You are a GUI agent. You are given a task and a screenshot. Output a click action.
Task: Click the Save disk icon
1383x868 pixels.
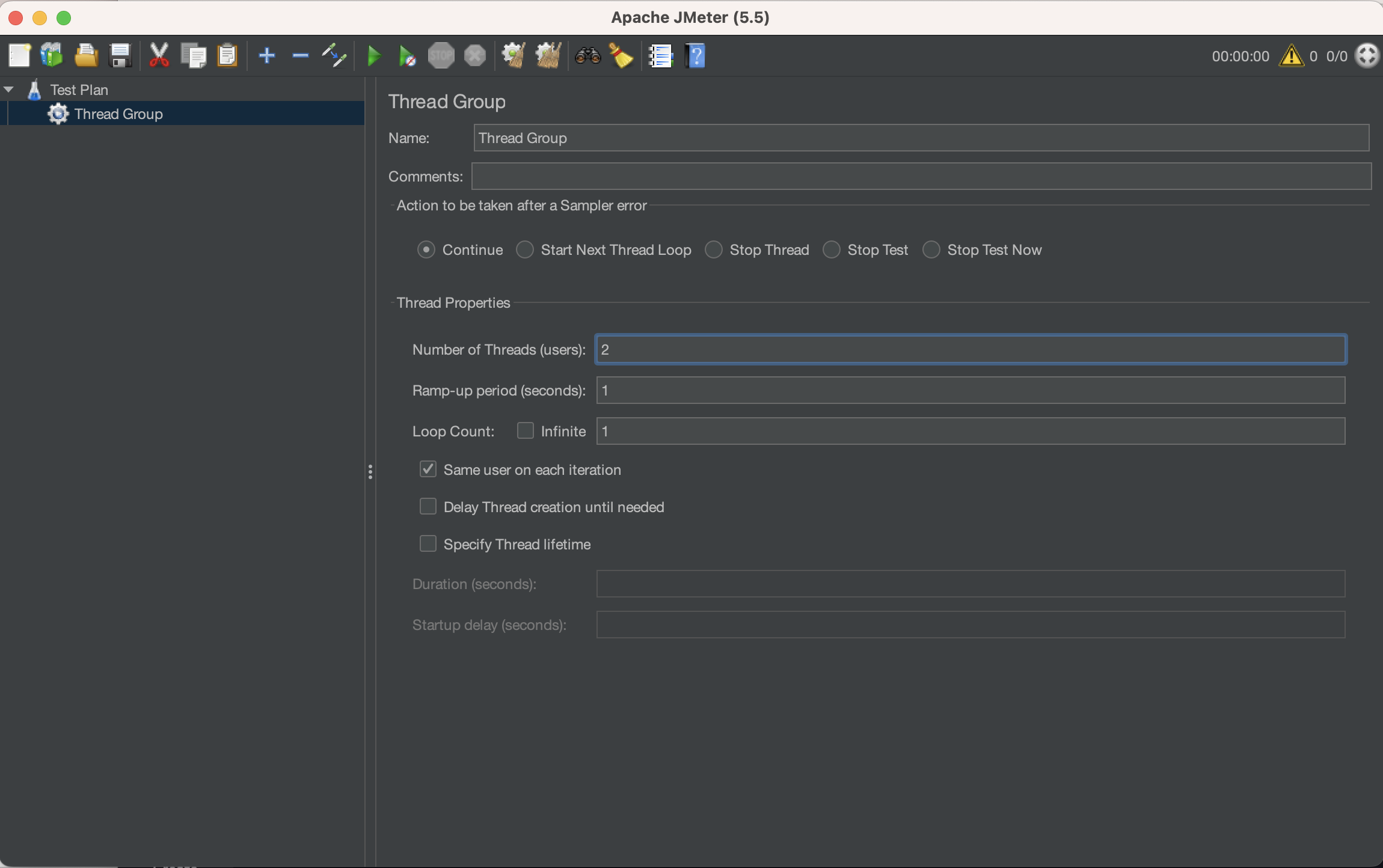[x=120, y=56]
